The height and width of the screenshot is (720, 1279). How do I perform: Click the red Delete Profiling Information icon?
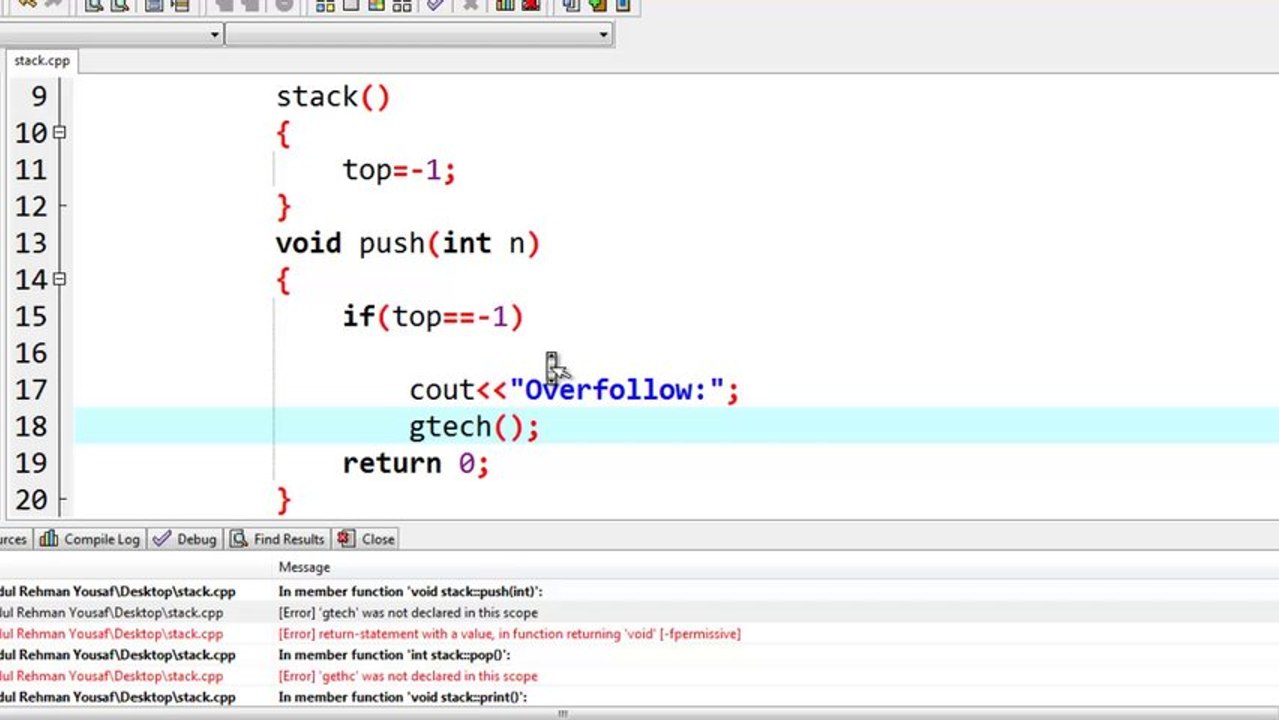[x=530, y=5]
